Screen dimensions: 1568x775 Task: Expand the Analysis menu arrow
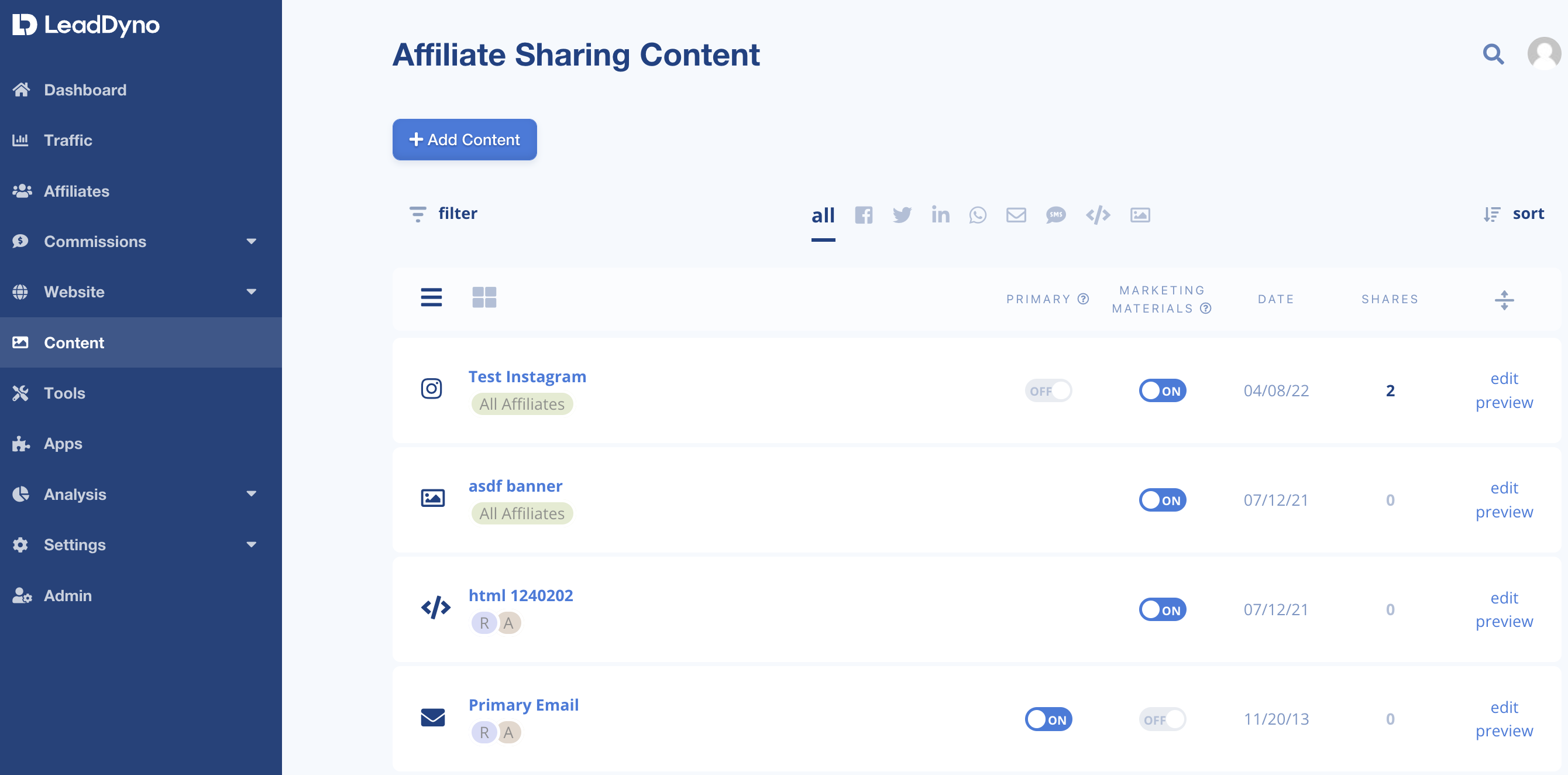[x=252, y=495]
